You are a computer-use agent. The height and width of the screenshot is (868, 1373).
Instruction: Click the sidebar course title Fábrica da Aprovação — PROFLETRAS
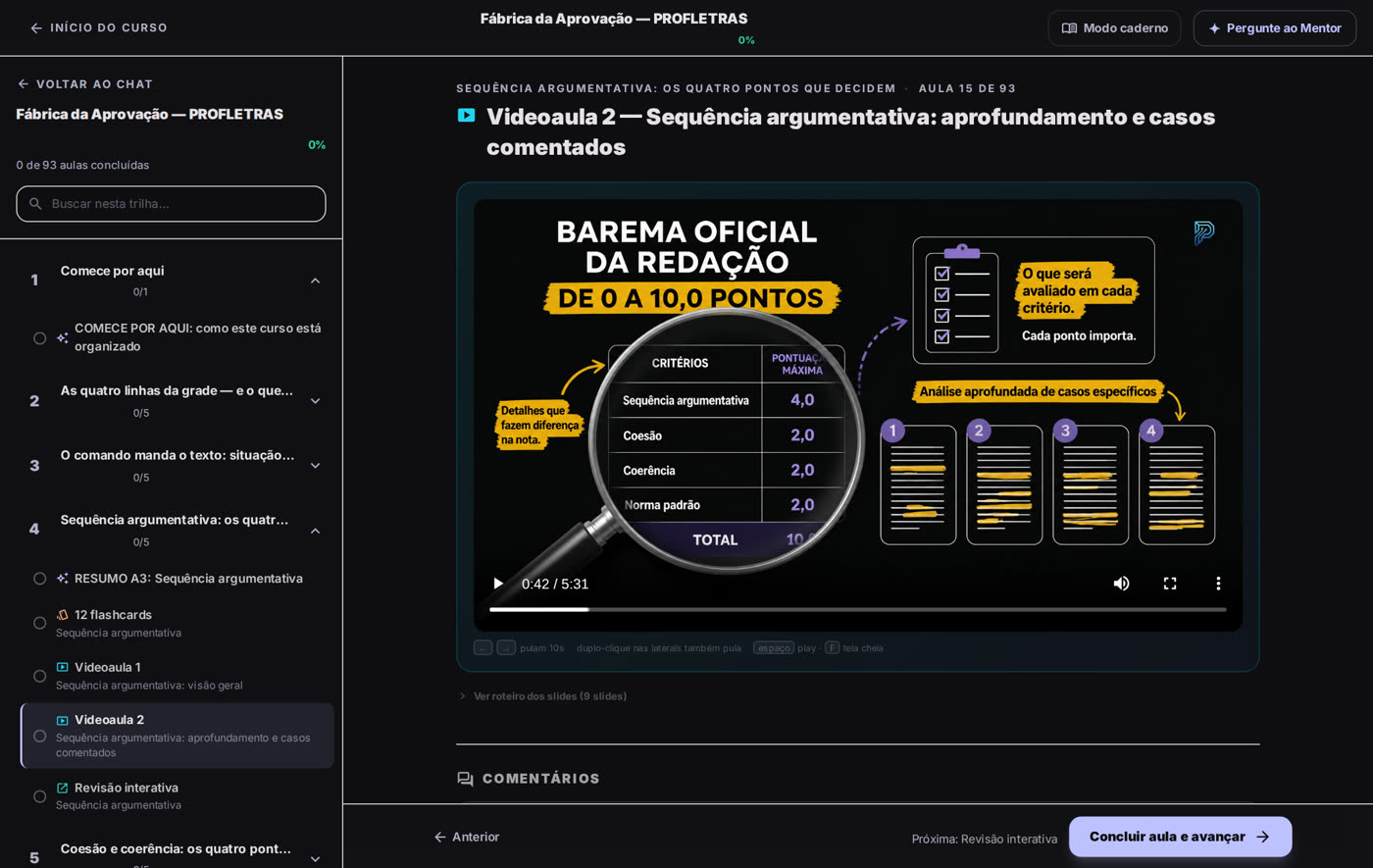(x=150, y=114)
